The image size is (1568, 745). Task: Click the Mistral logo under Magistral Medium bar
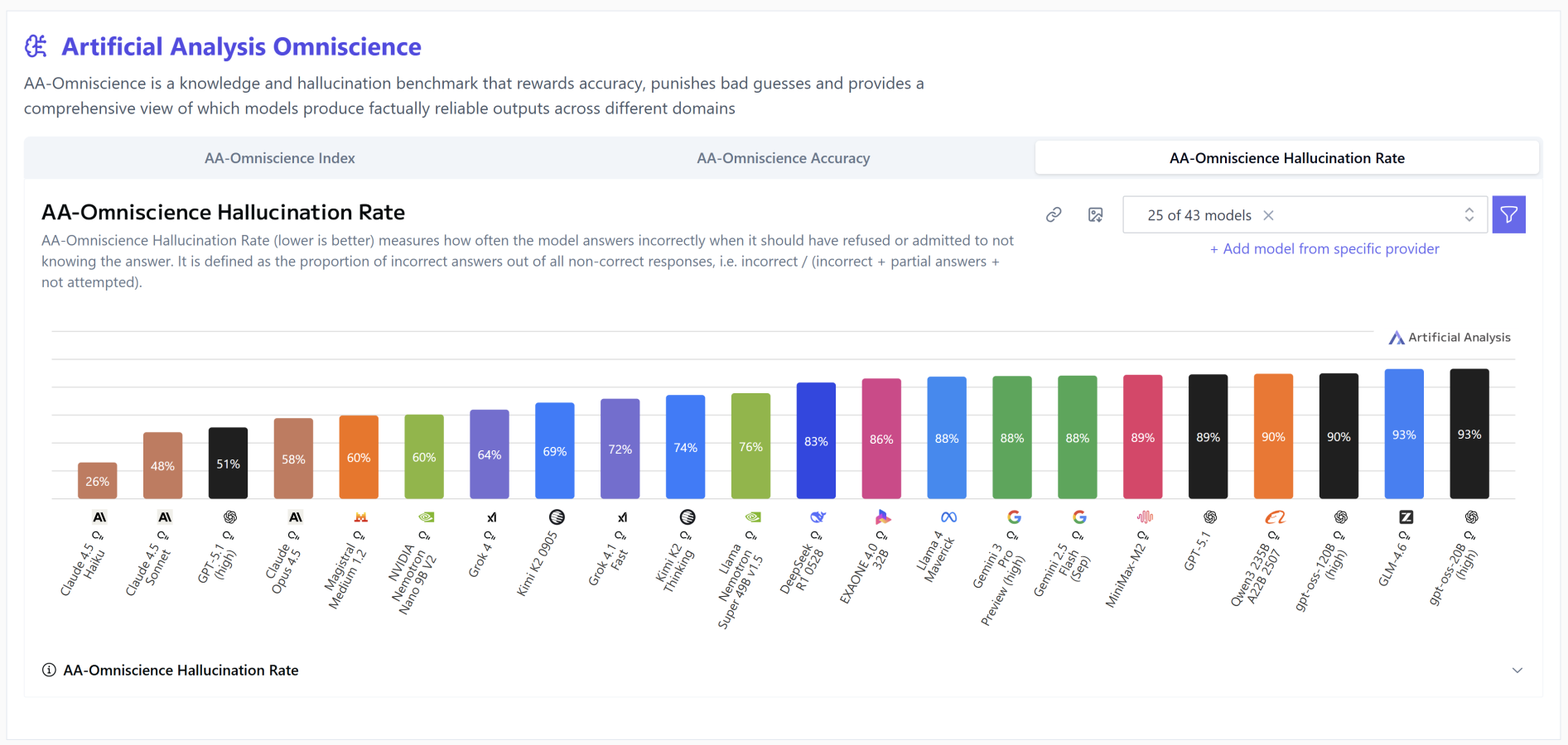click(360, 517)
